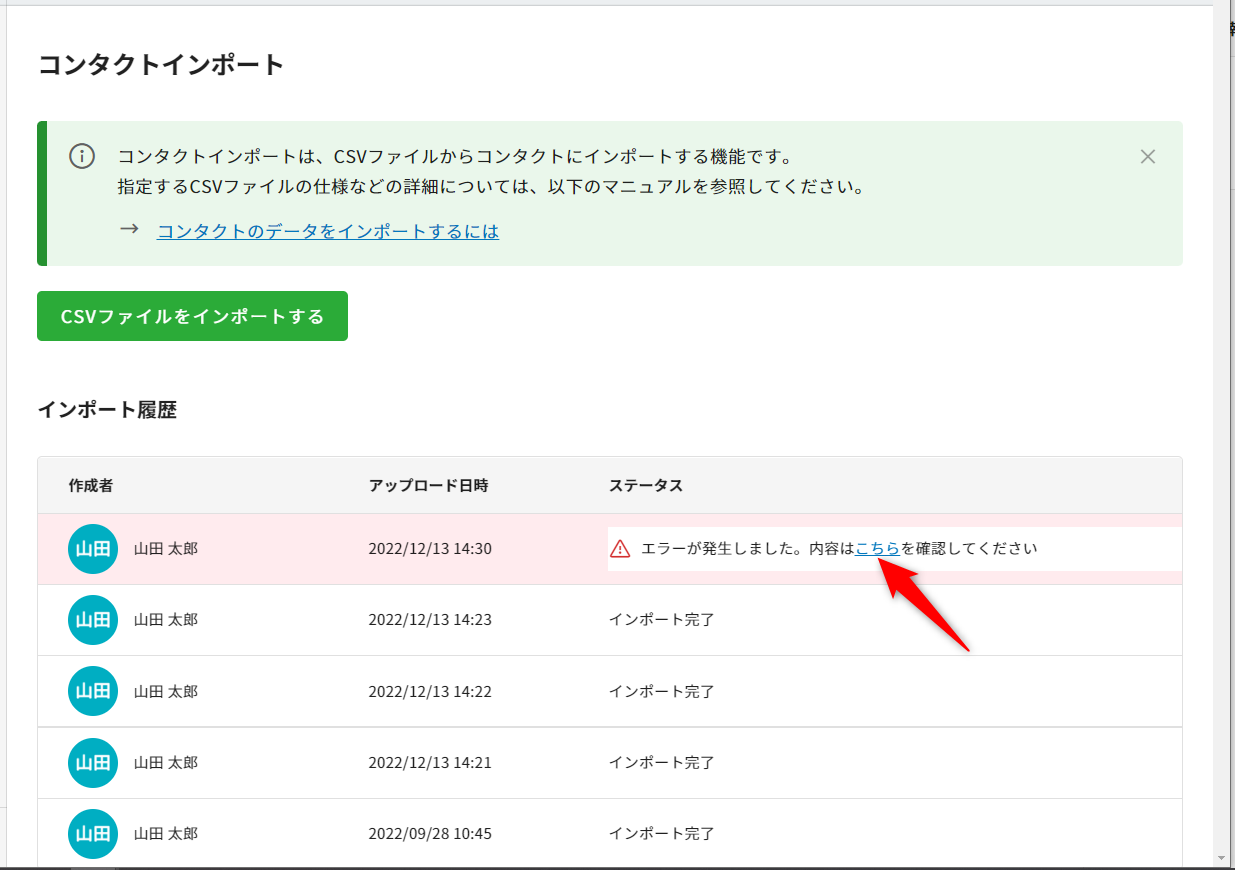The image size is (1235, 870).
Task: Click the インポート完了 status in the 14:22 row
Action: pyautogui.click(x=662, y=691)
